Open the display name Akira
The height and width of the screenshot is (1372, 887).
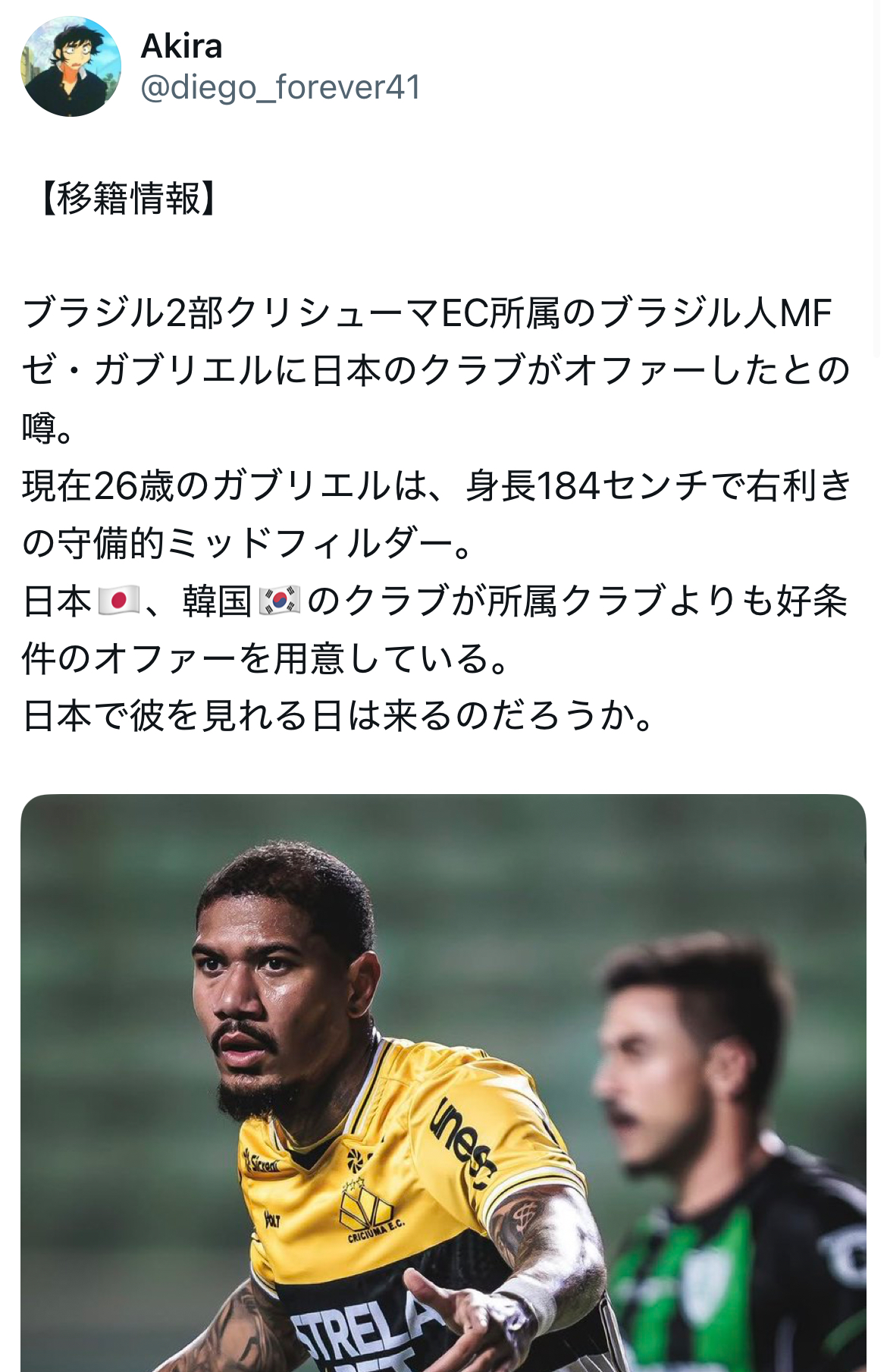[x=182, y=46]
